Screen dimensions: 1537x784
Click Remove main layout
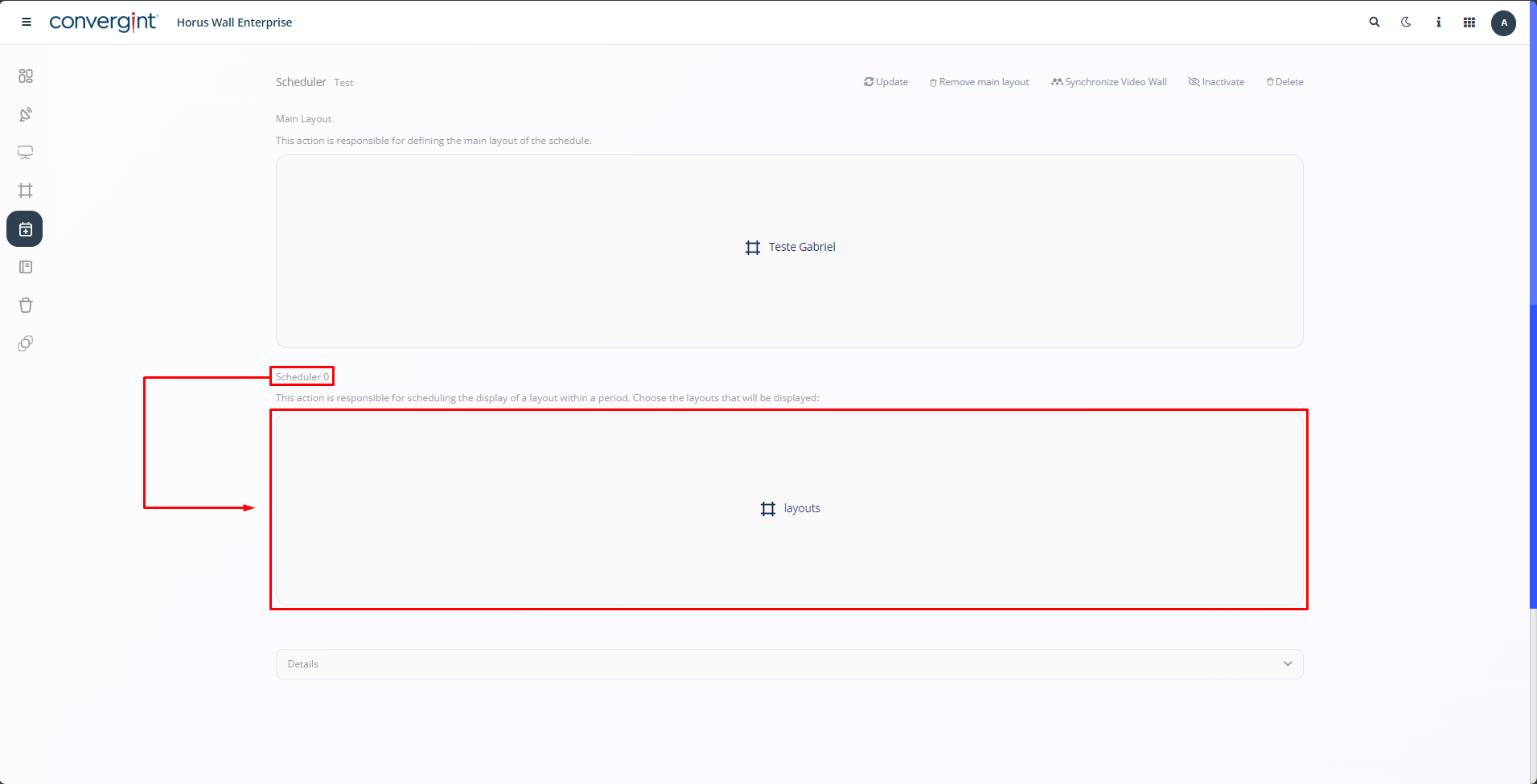click(979, 82)
